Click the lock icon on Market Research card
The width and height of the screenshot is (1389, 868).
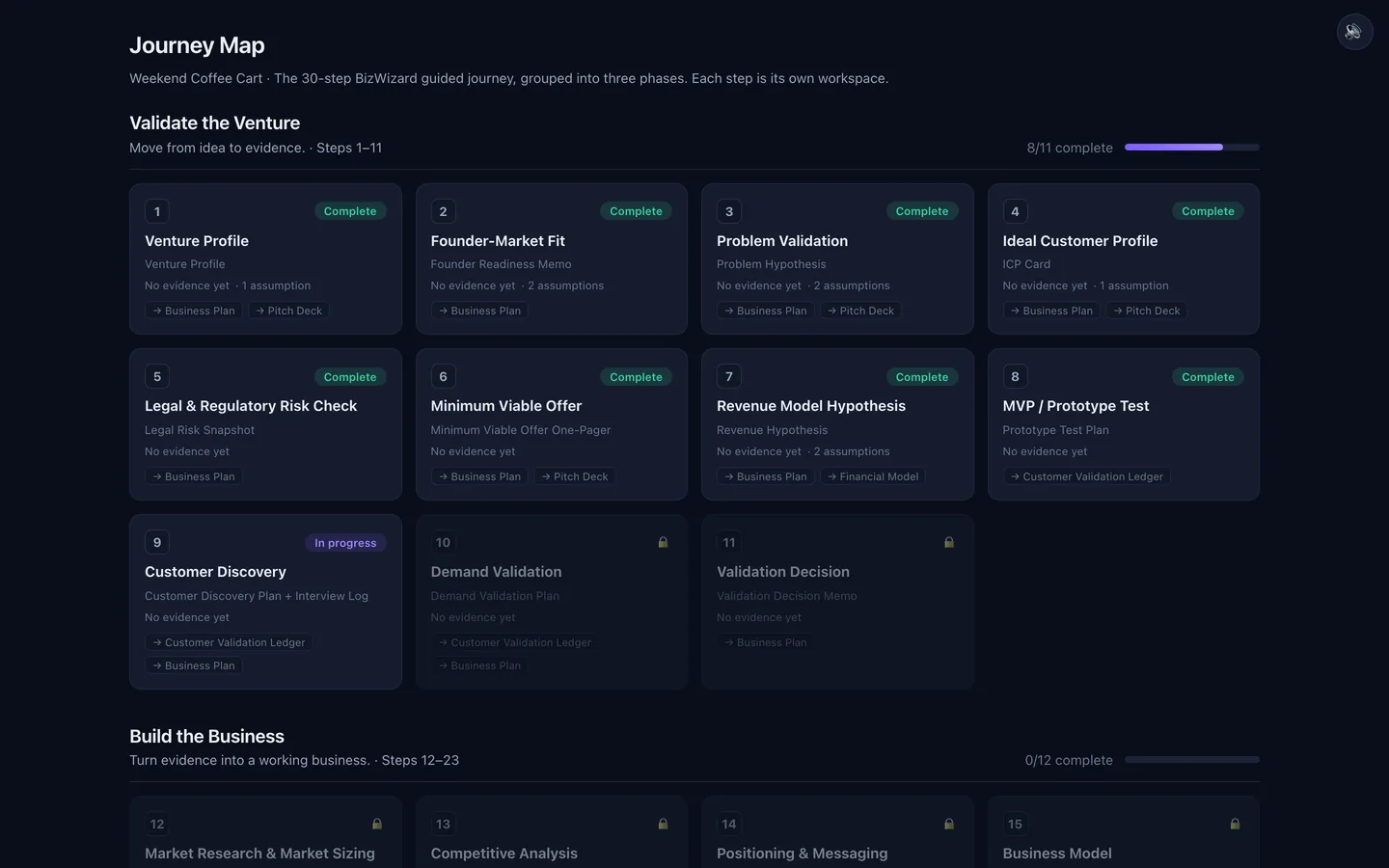coord(377,824)
